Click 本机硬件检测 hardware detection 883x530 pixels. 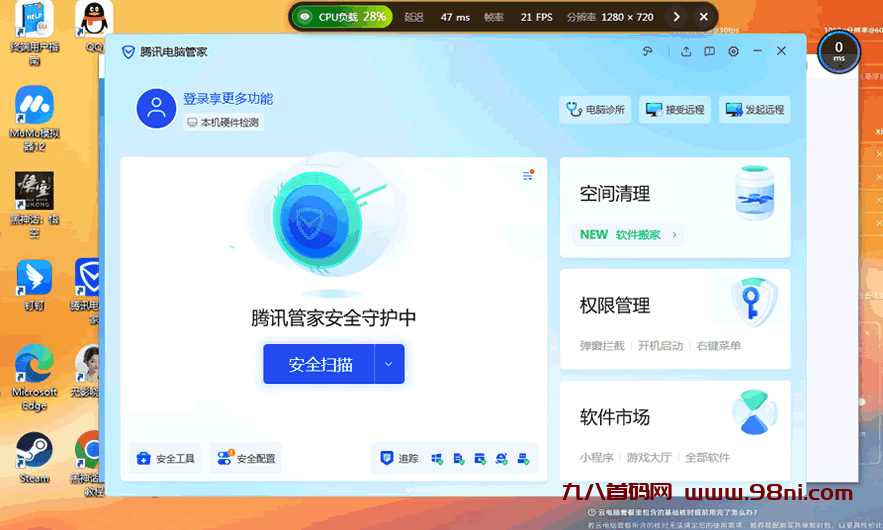pos(223,122)
